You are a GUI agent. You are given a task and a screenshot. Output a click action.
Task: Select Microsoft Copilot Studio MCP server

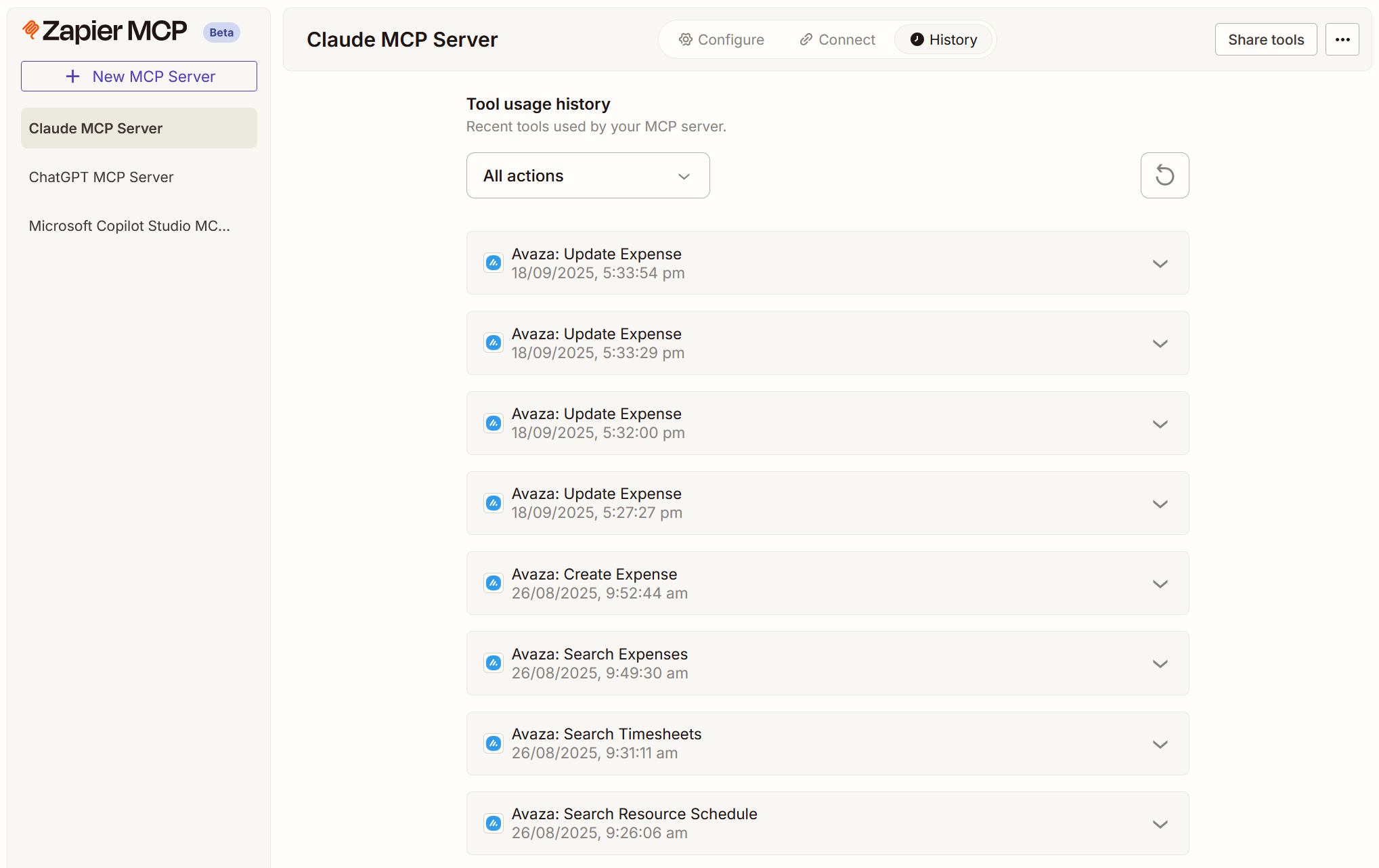129,225
